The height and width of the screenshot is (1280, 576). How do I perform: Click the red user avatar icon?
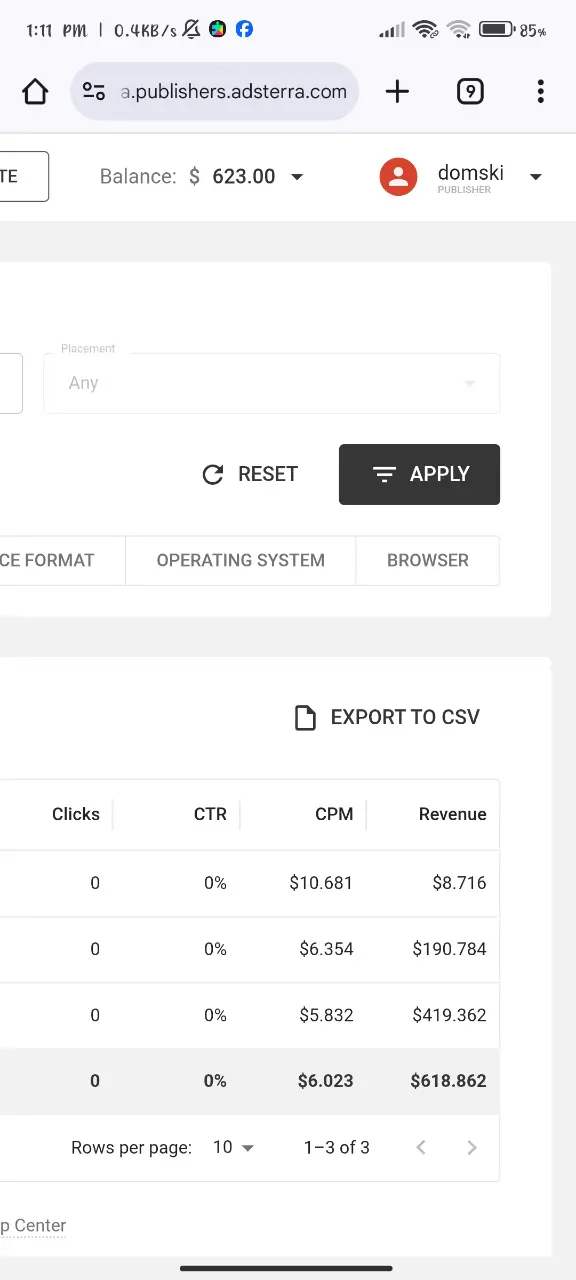coord(398,177)
